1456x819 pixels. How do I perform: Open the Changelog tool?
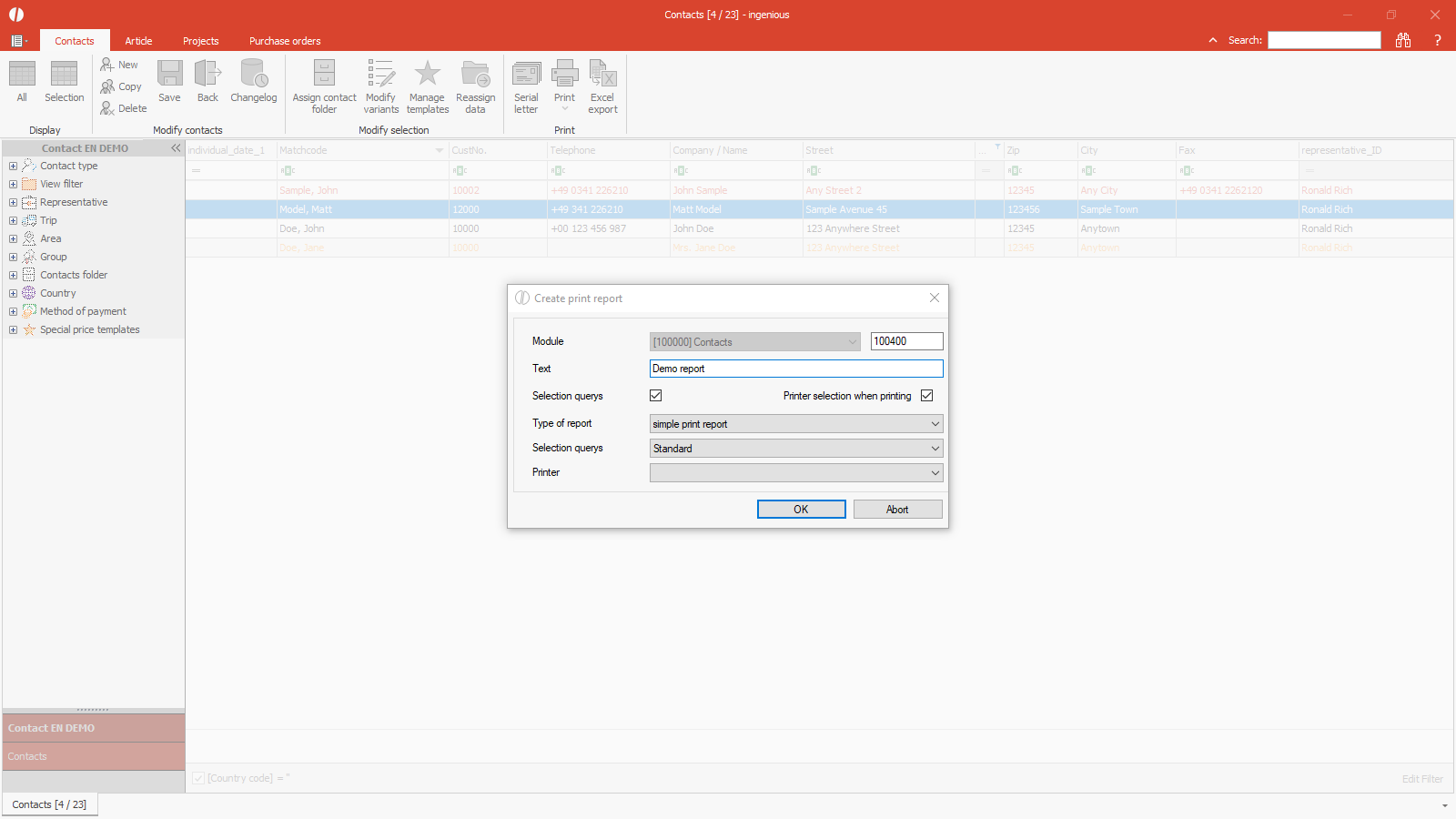[253, 75]
